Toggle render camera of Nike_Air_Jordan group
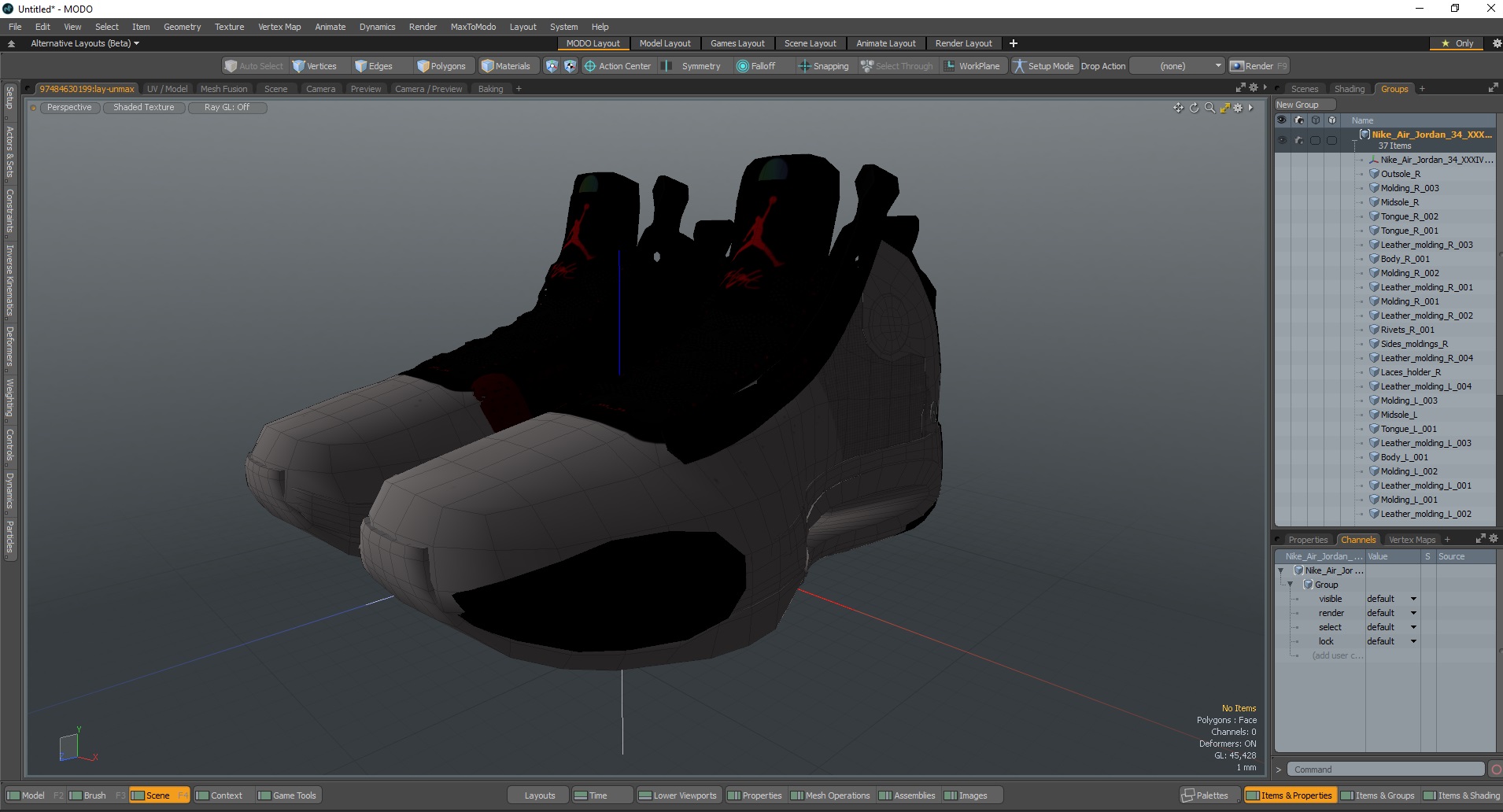This screenshot has width=1503, height=812. pyautogui.click(x=1298, y=140)
